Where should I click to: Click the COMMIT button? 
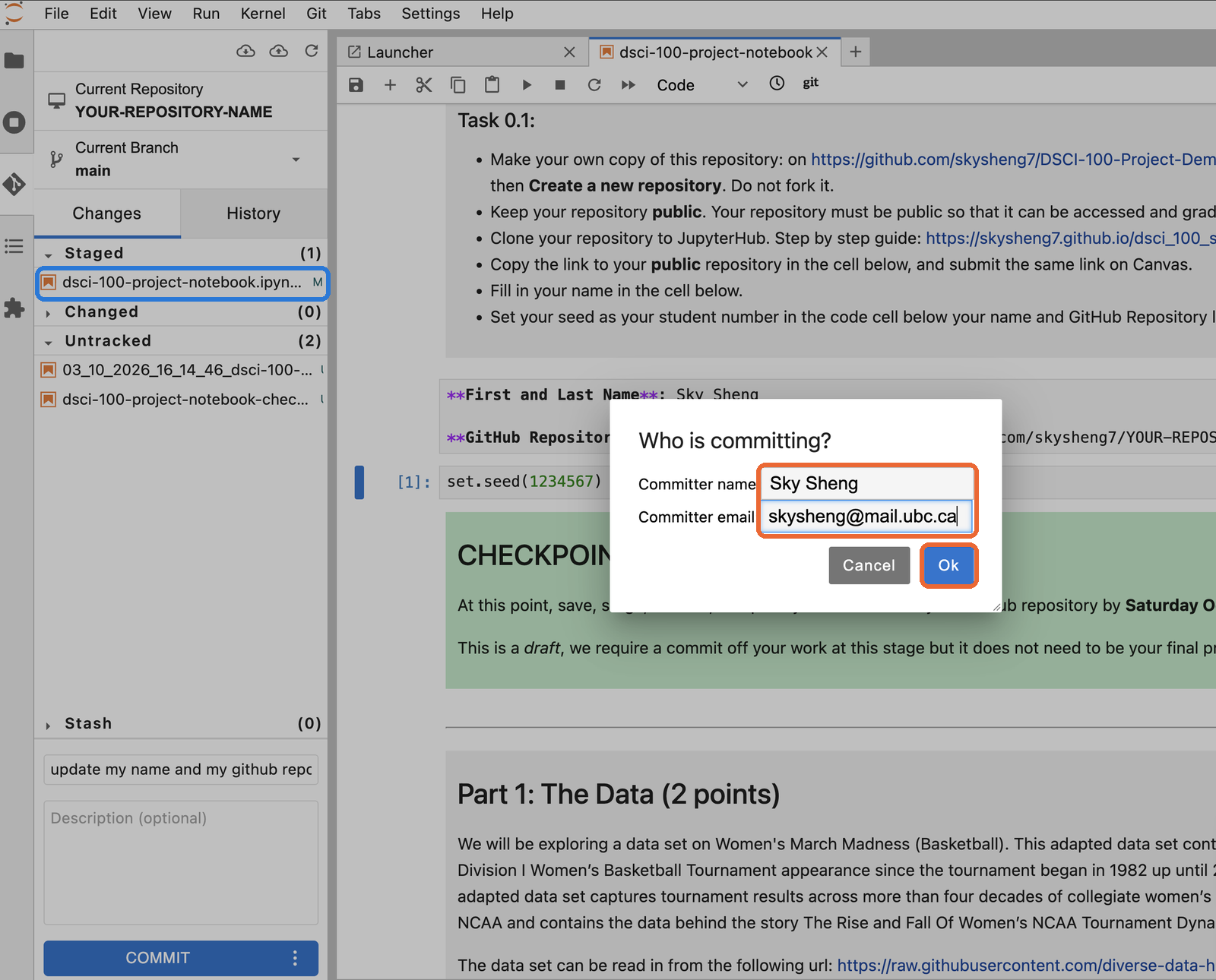(158, 958)
